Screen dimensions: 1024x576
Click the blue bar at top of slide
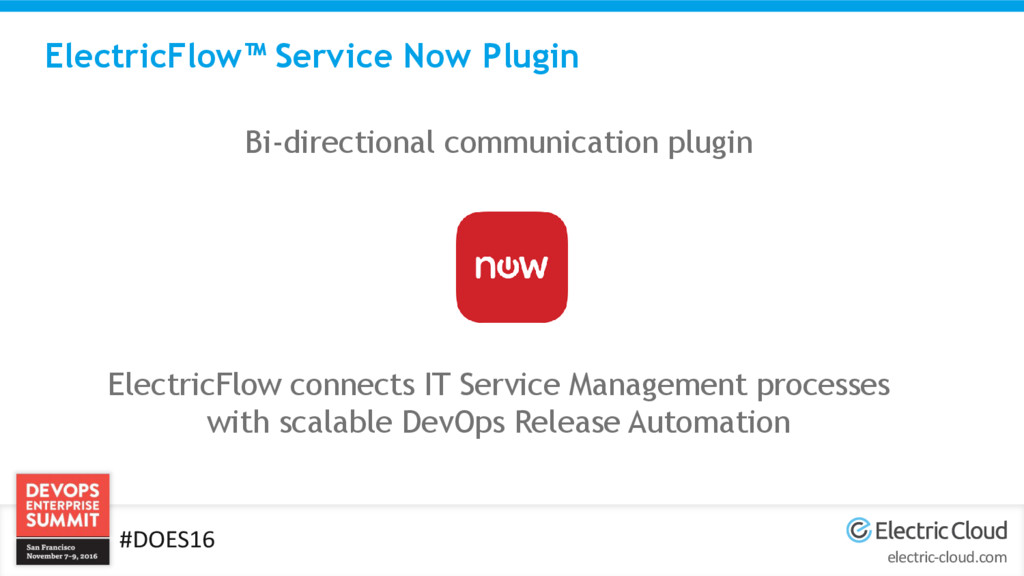coord(512,5)
